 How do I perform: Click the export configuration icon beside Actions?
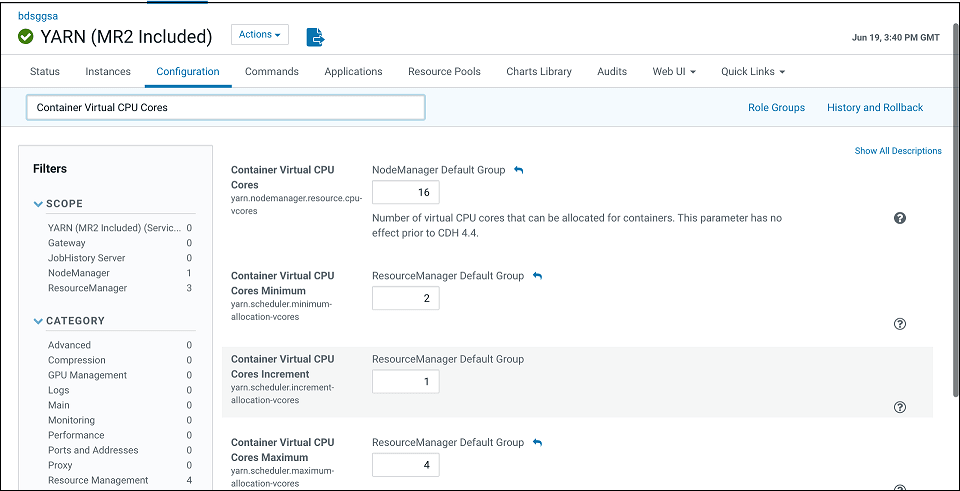click(x=316, y=37)
